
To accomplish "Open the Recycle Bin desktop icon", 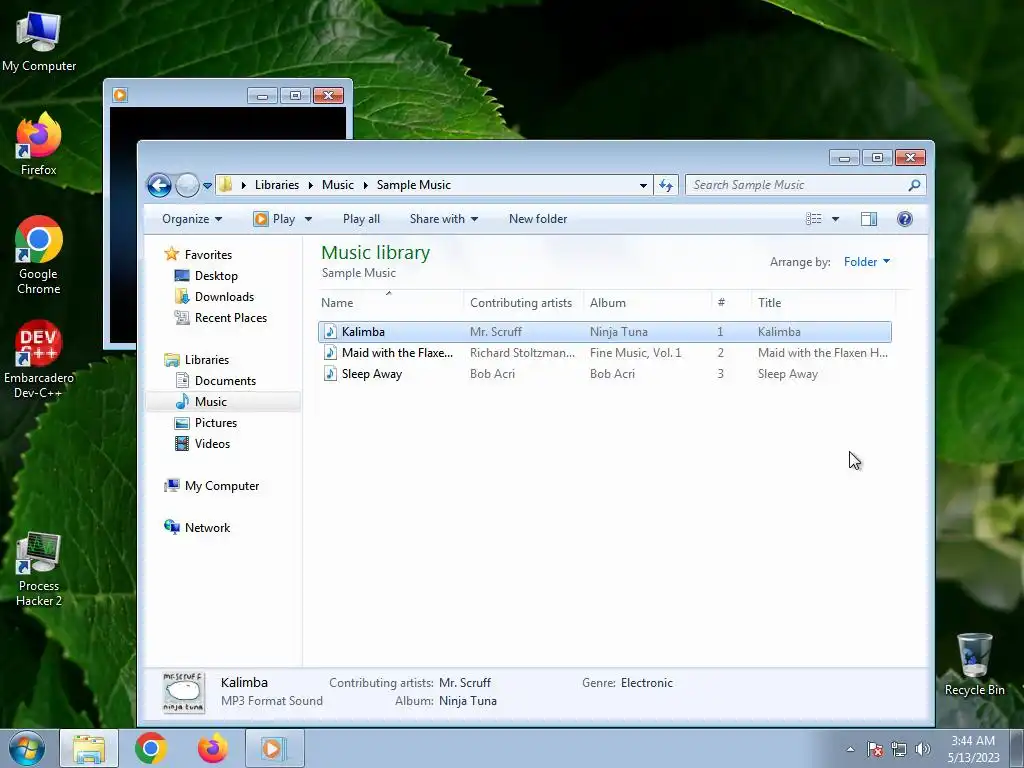I will point(974,665).
